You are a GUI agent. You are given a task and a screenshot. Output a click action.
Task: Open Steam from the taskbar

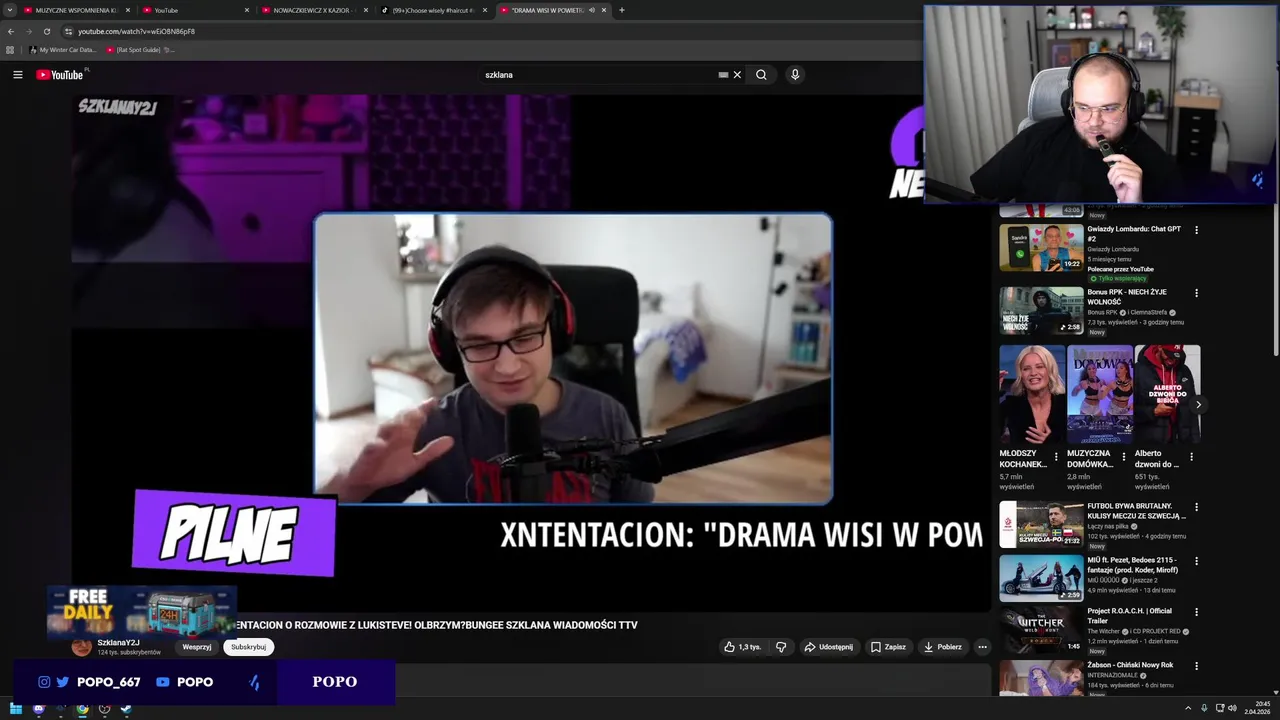126,709
